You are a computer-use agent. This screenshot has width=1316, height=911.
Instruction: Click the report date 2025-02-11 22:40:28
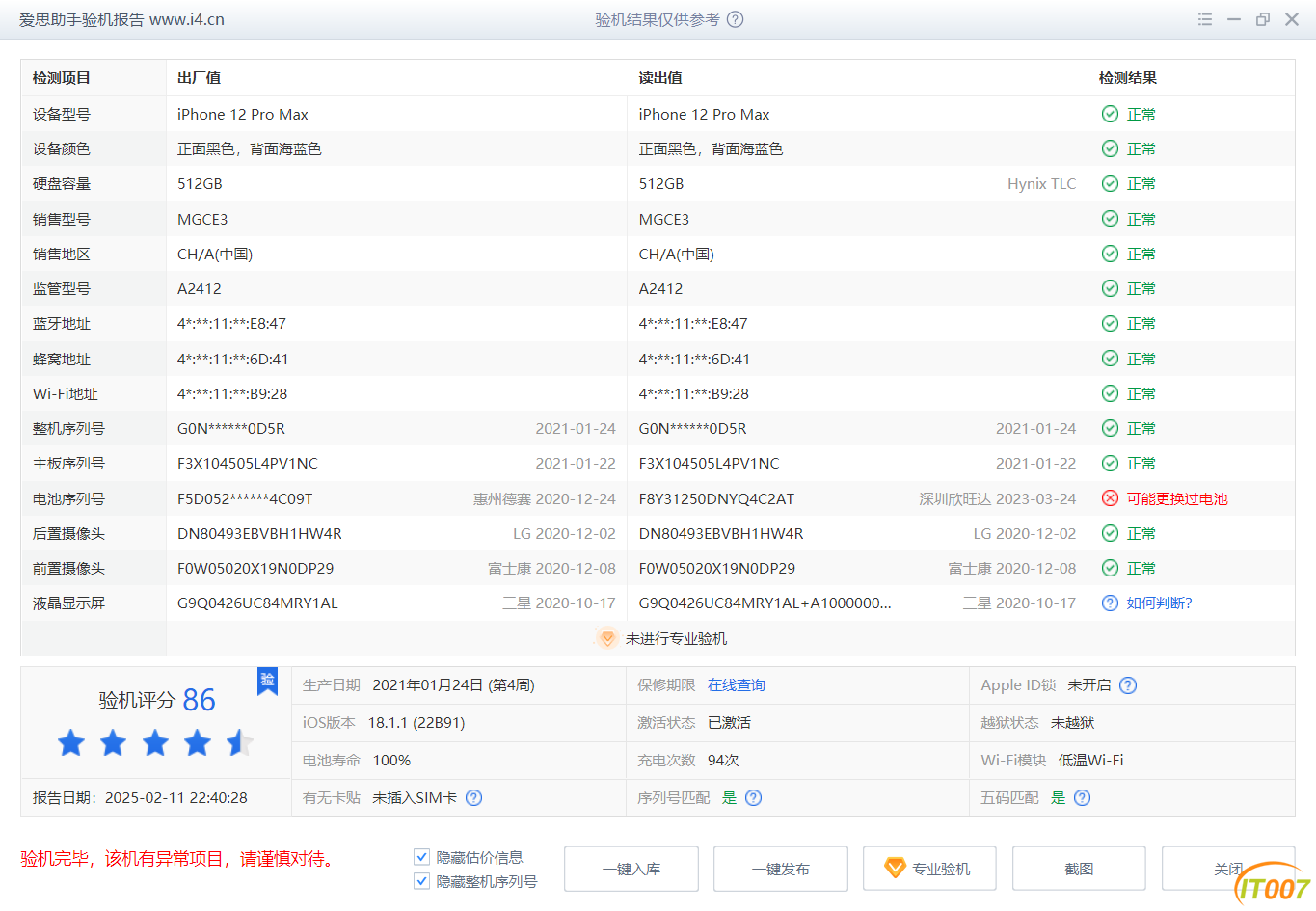[175, 797]
